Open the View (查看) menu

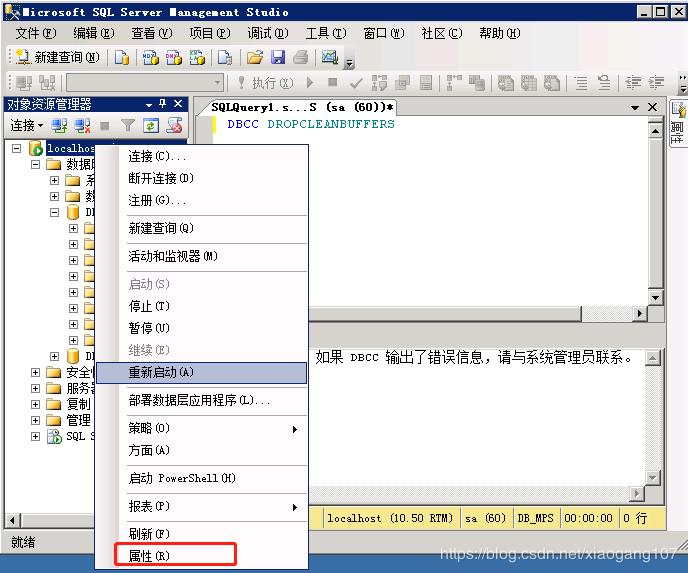(151, 33)
